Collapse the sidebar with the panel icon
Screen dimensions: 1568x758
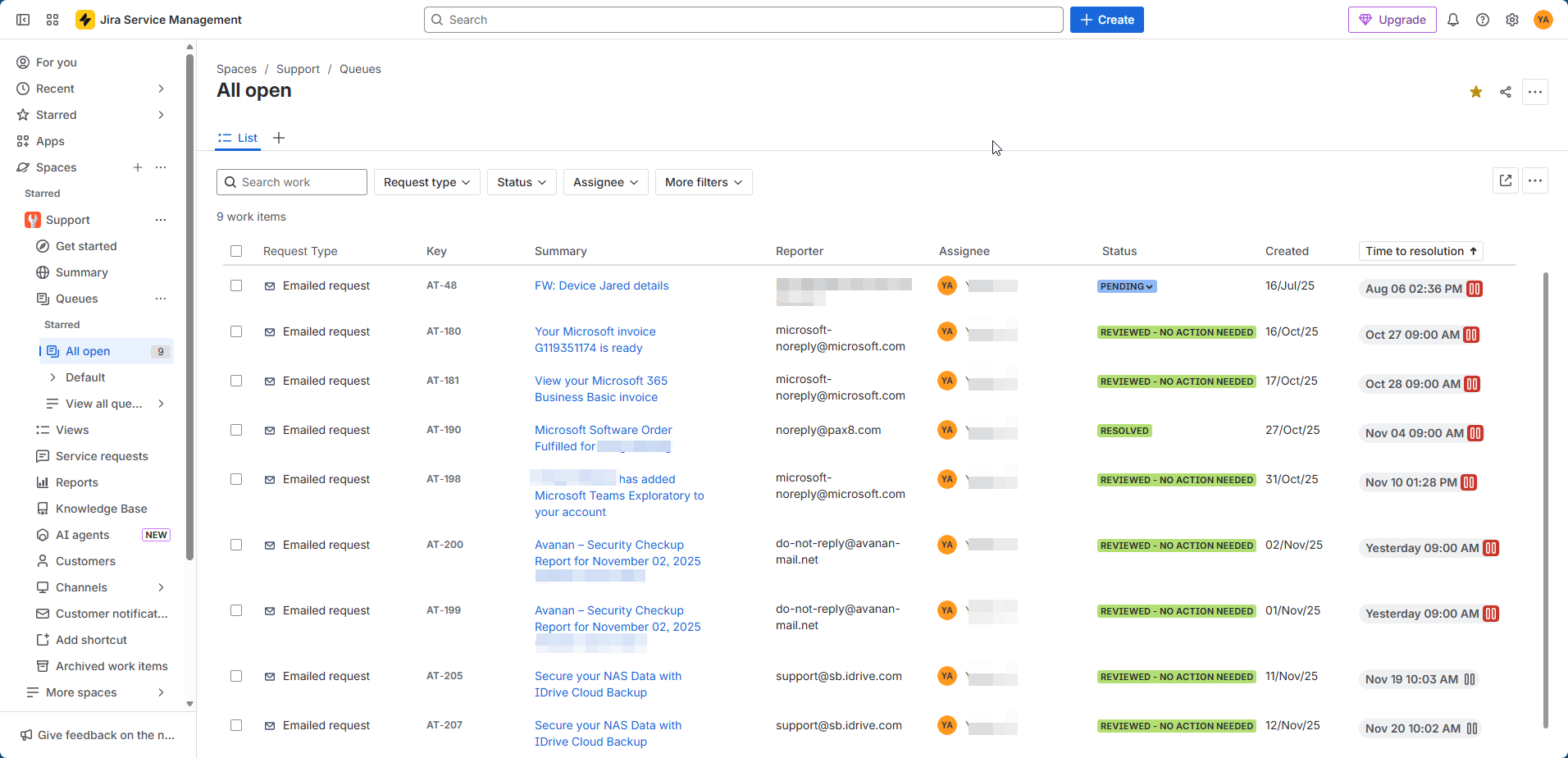[x=23, y=20]
